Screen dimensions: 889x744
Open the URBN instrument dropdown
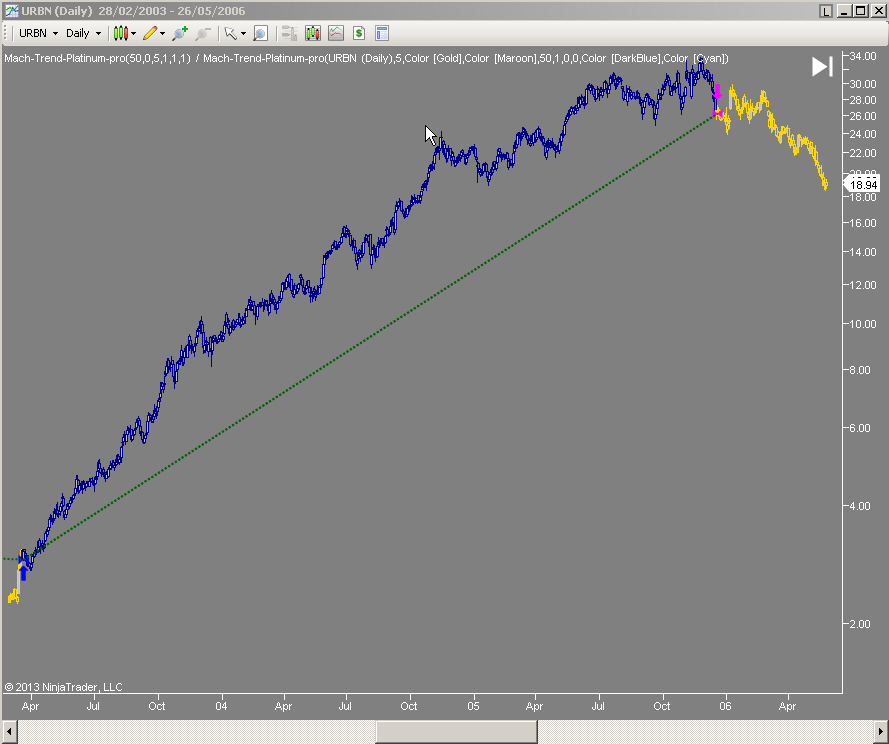[x=35, y=32]
